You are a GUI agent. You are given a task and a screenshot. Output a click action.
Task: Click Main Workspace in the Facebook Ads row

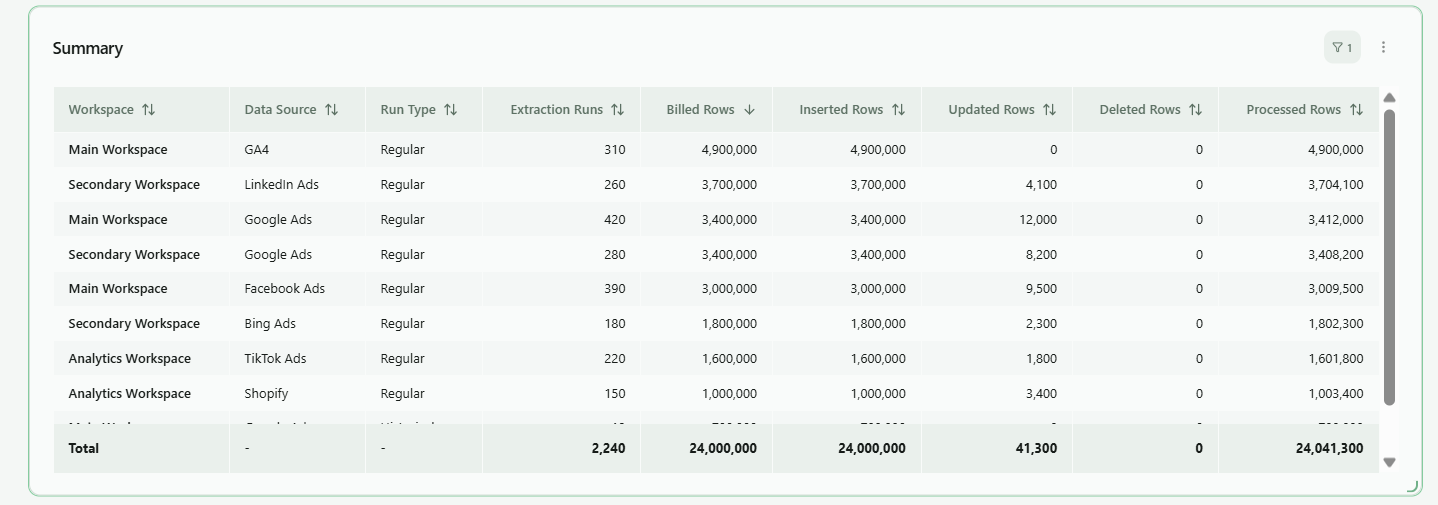(x=118, y=289)
